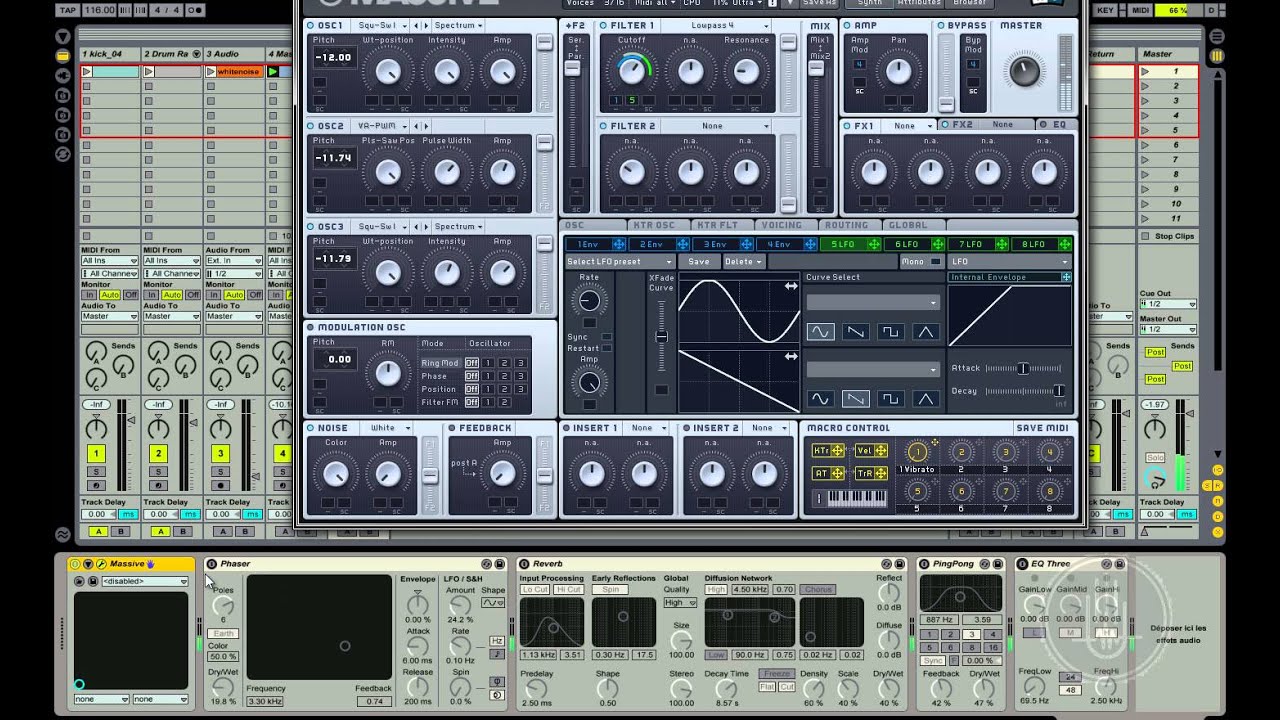Click the Internal Envelope Attack slider
The image size is (1280, 720).
[1024, 368]
